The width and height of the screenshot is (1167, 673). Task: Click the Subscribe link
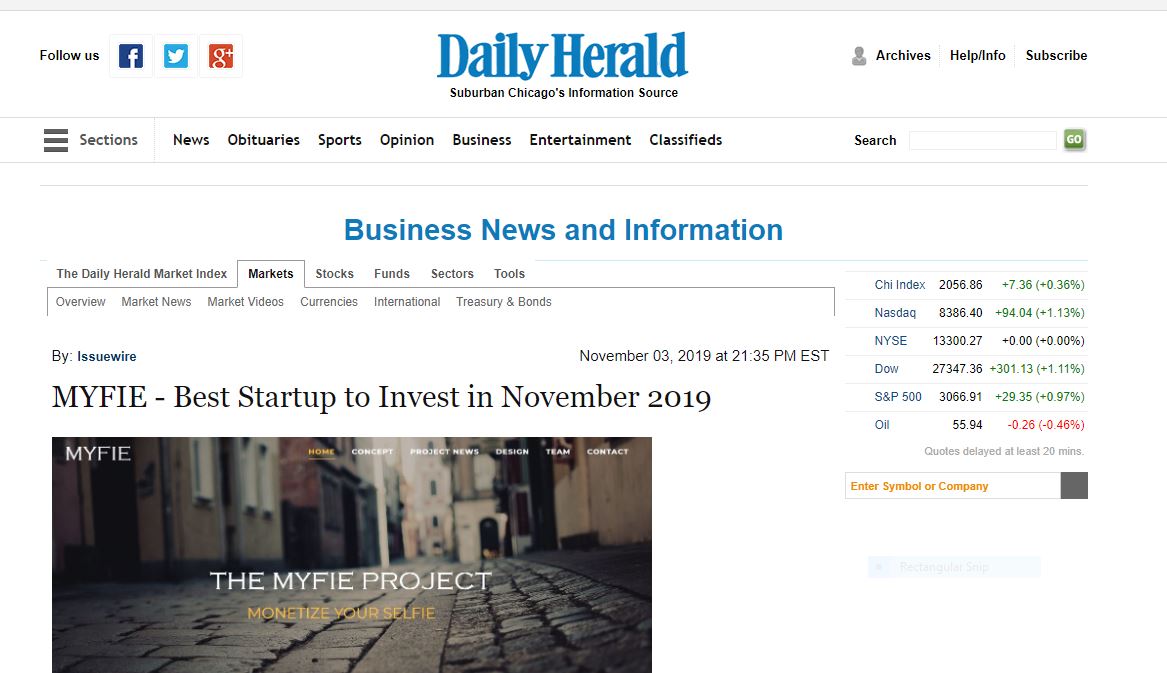[x=1056, y=56]
